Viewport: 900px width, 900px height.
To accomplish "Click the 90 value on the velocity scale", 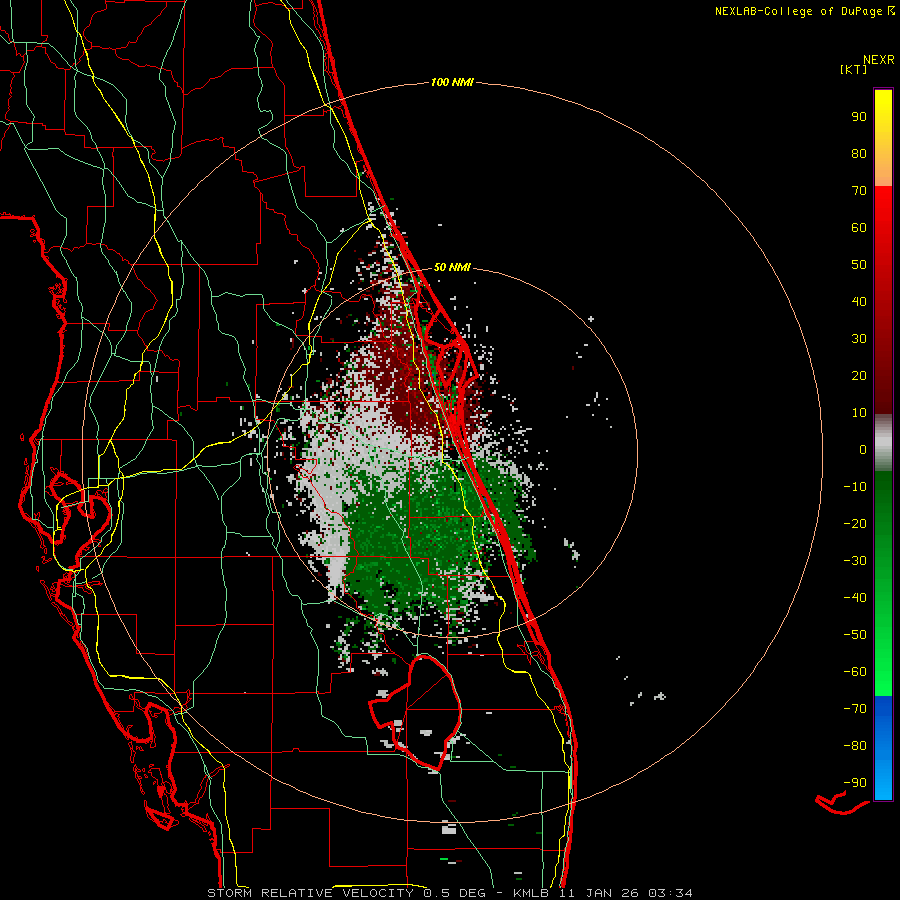I will click(859, 117).
